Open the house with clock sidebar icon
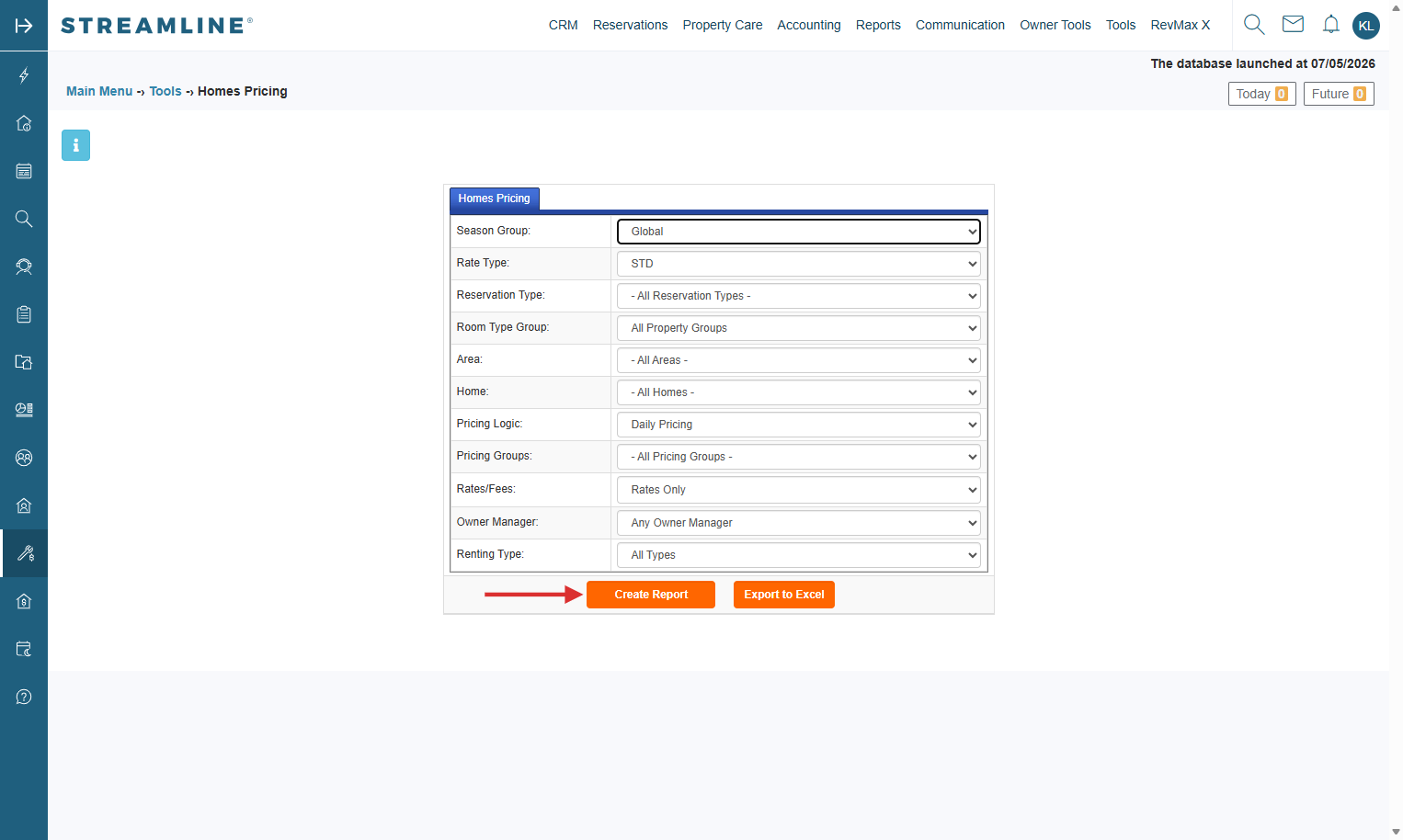Image resolution: width=1403 pixels, height=840 pixels. (24, 123)
